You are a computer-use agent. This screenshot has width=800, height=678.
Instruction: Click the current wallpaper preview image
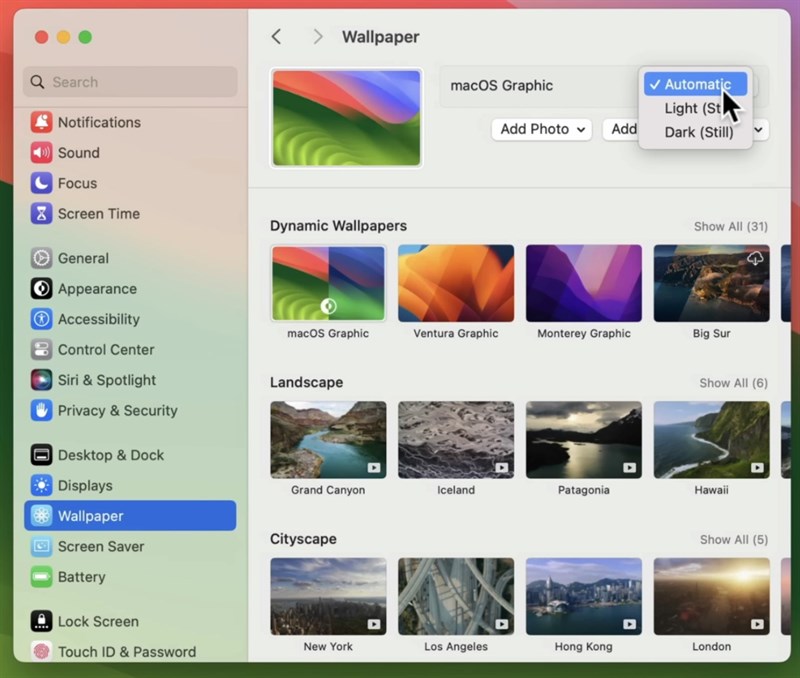tap(346, 118)
